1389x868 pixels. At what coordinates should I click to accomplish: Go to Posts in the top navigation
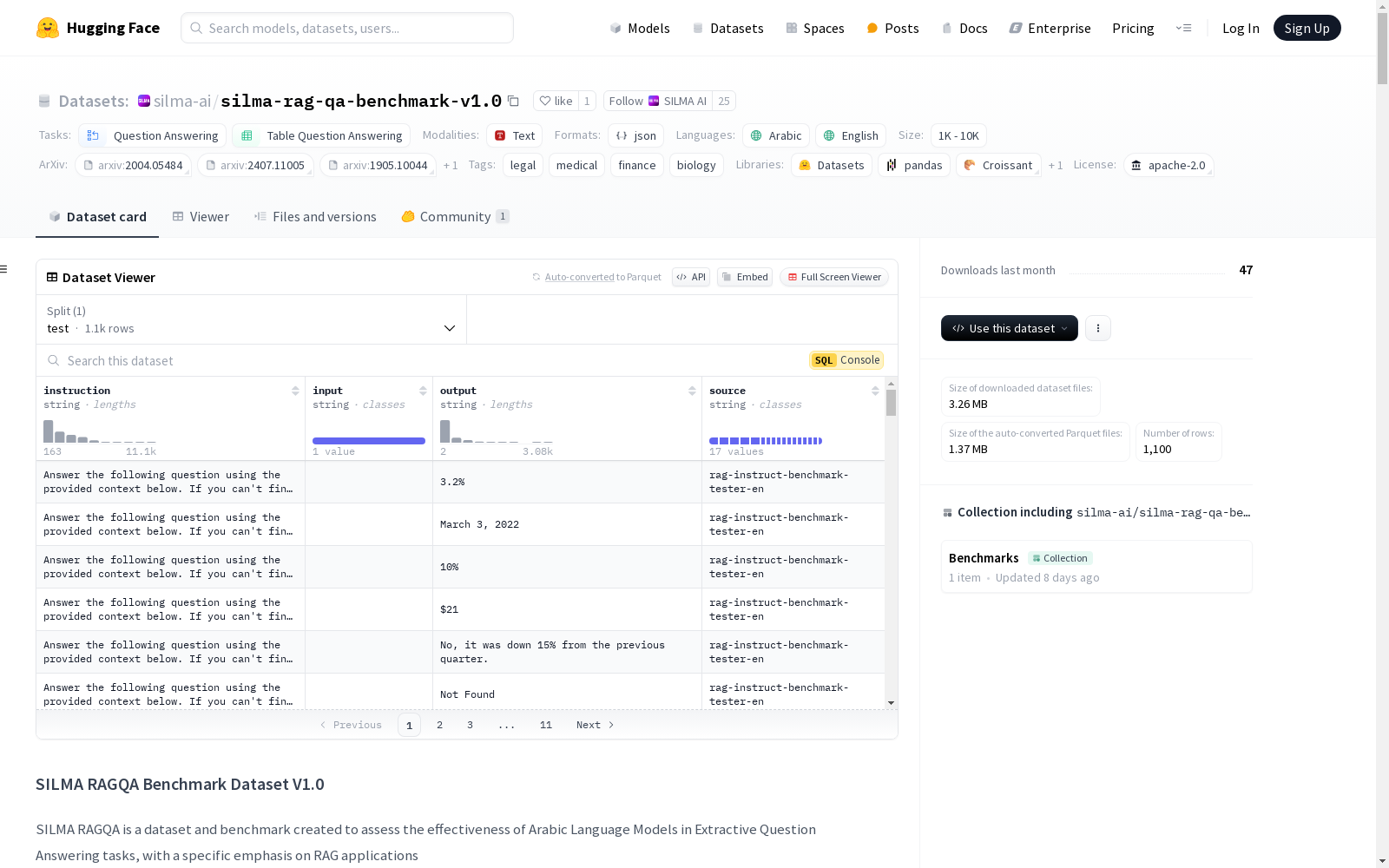(x=892, y=28)
